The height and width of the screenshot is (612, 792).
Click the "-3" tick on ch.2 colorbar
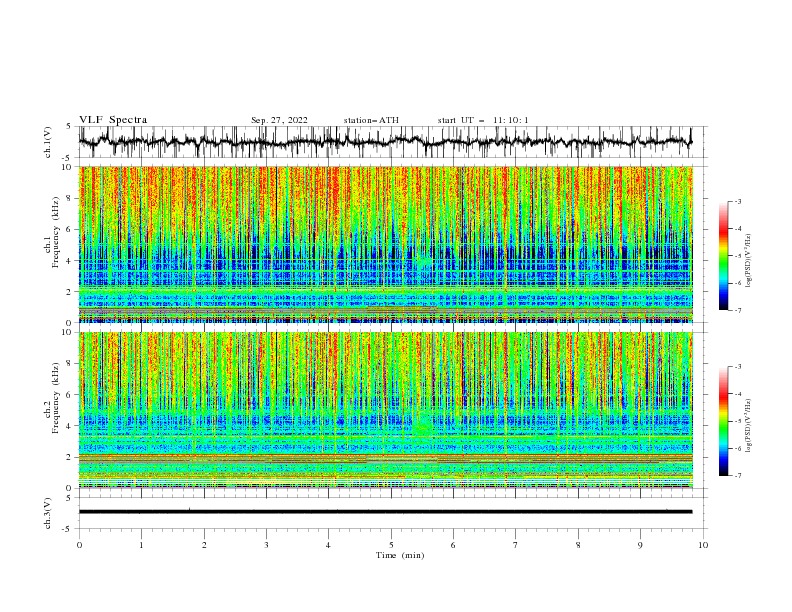737,367
